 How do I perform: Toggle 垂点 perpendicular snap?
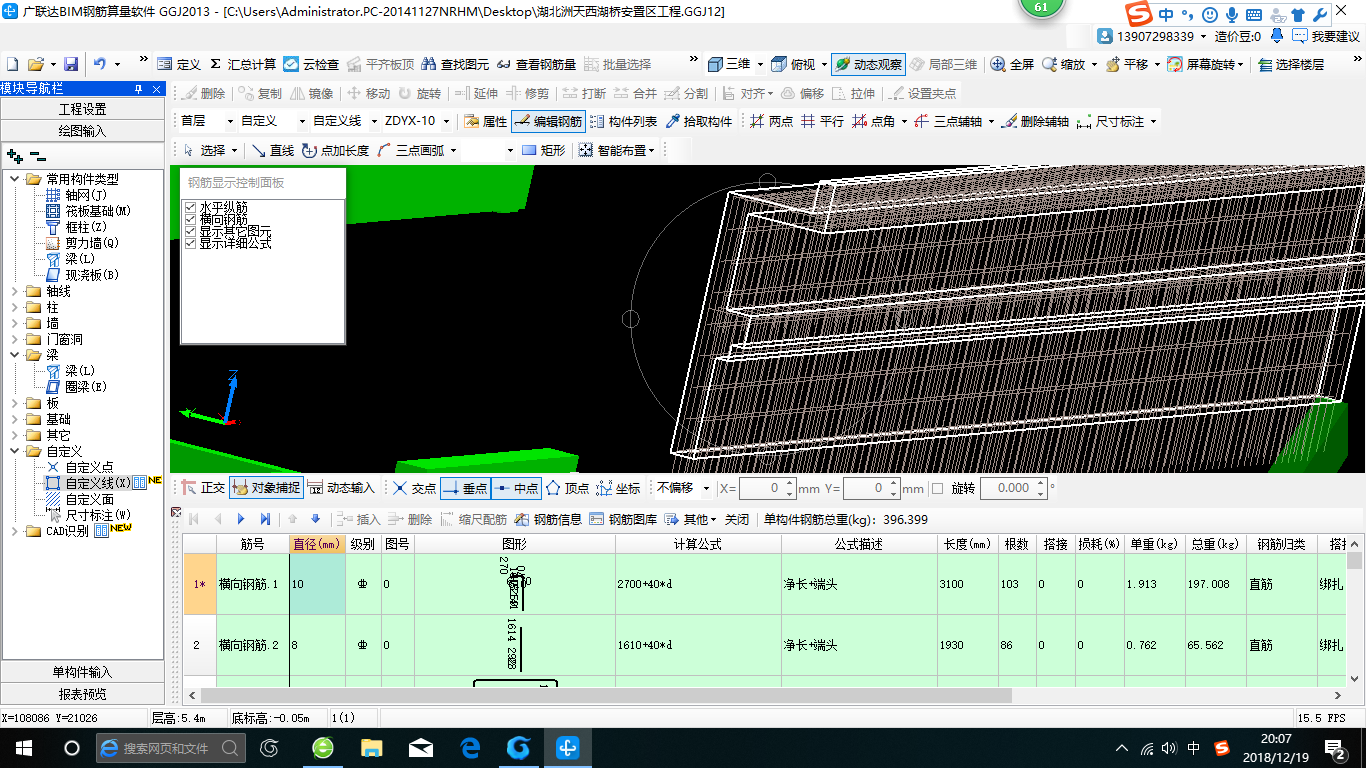464,488
